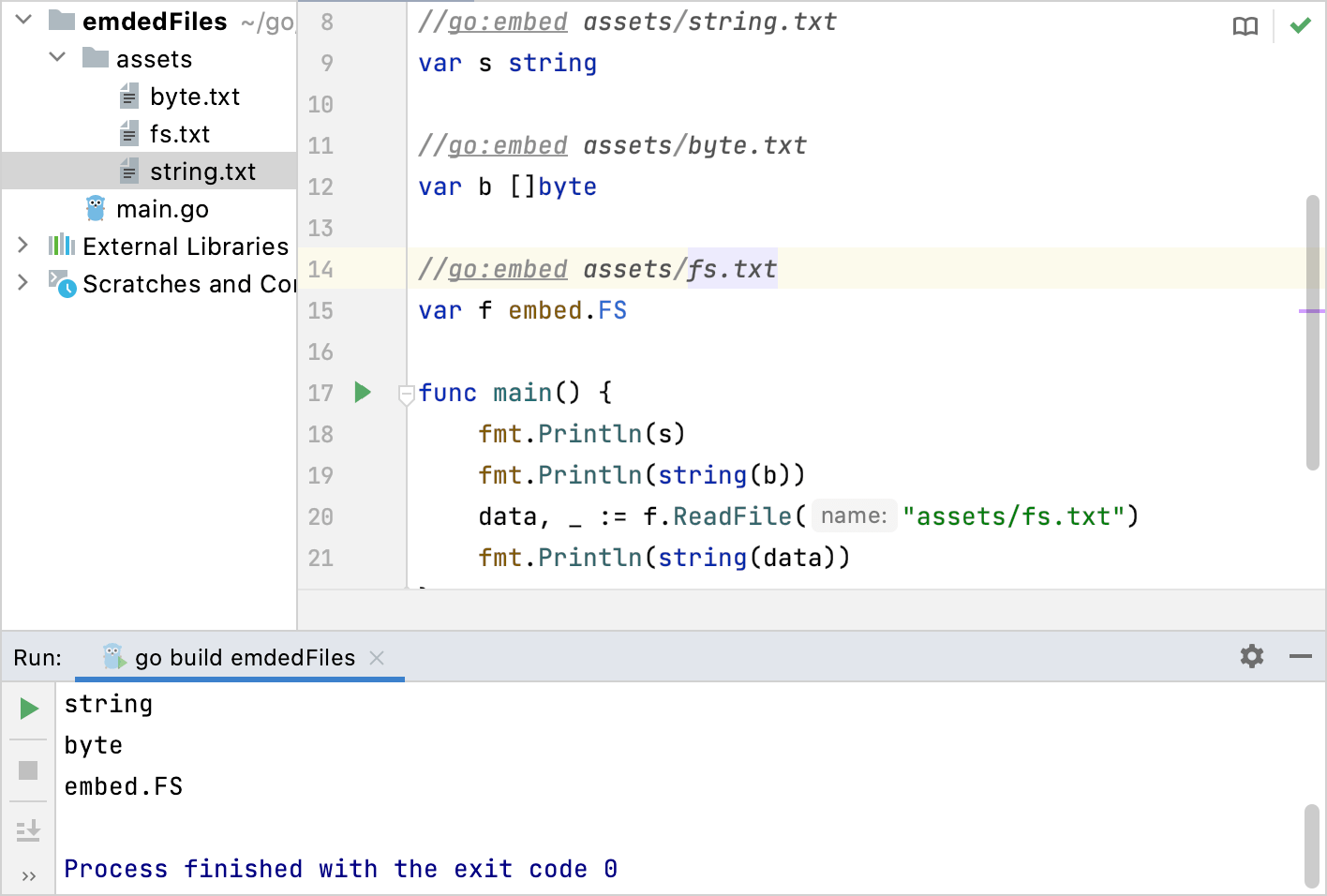
Task: Expand Scratches and Consoles node
Action: click(x=23, y=282)
